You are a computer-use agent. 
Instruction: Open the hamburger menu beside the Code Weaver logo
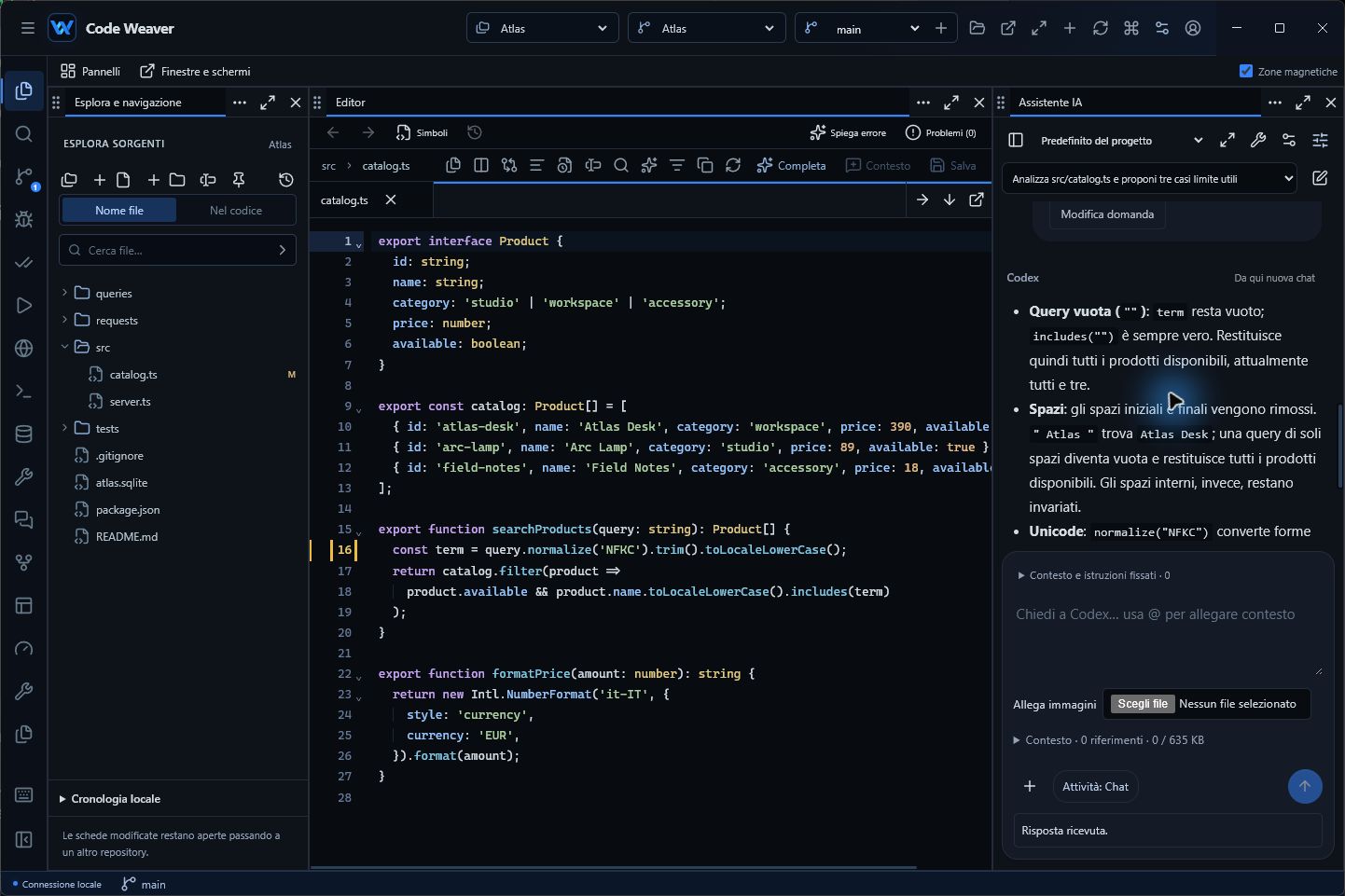point(28,28)
